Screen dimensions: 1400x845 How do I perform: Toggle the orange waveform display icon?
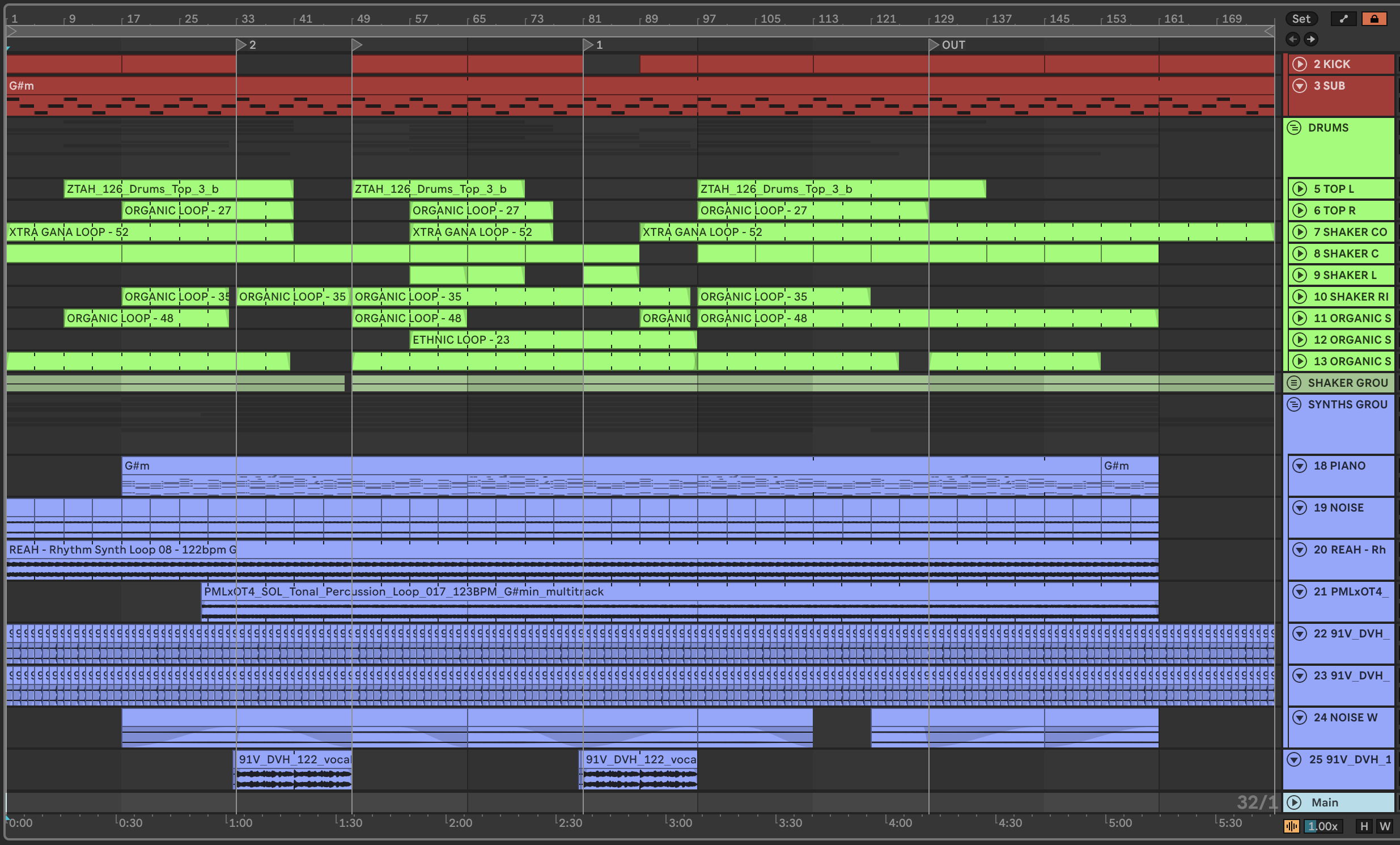click(x=1292, y=826)
